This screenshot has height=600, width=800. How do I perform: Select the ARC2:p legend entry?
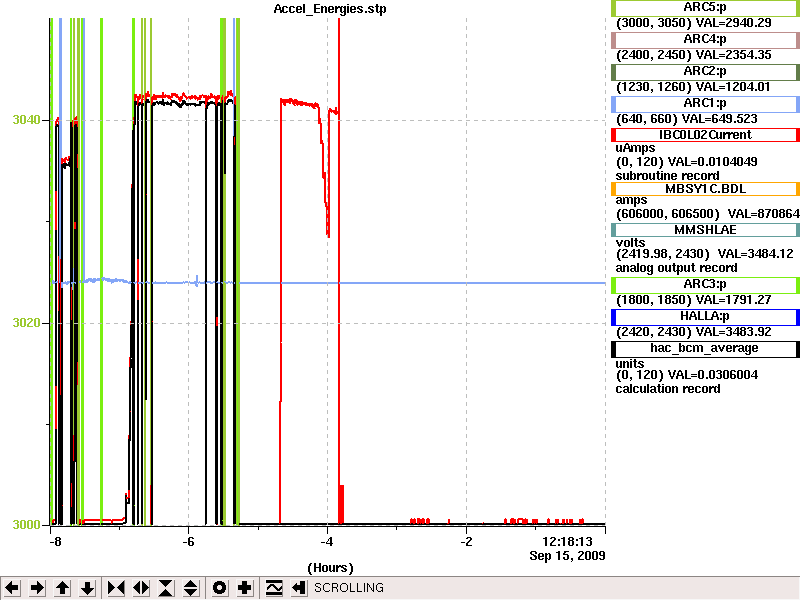[705, 71]
